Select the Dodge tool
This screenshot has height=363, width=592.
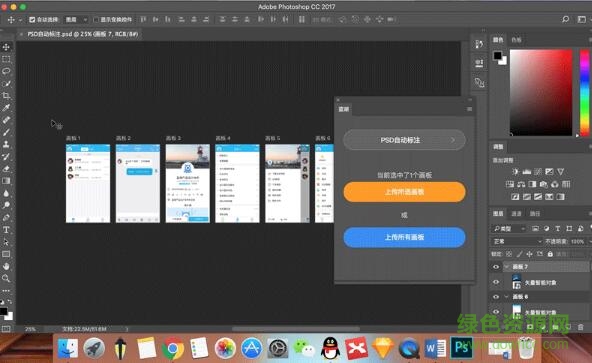6,205
